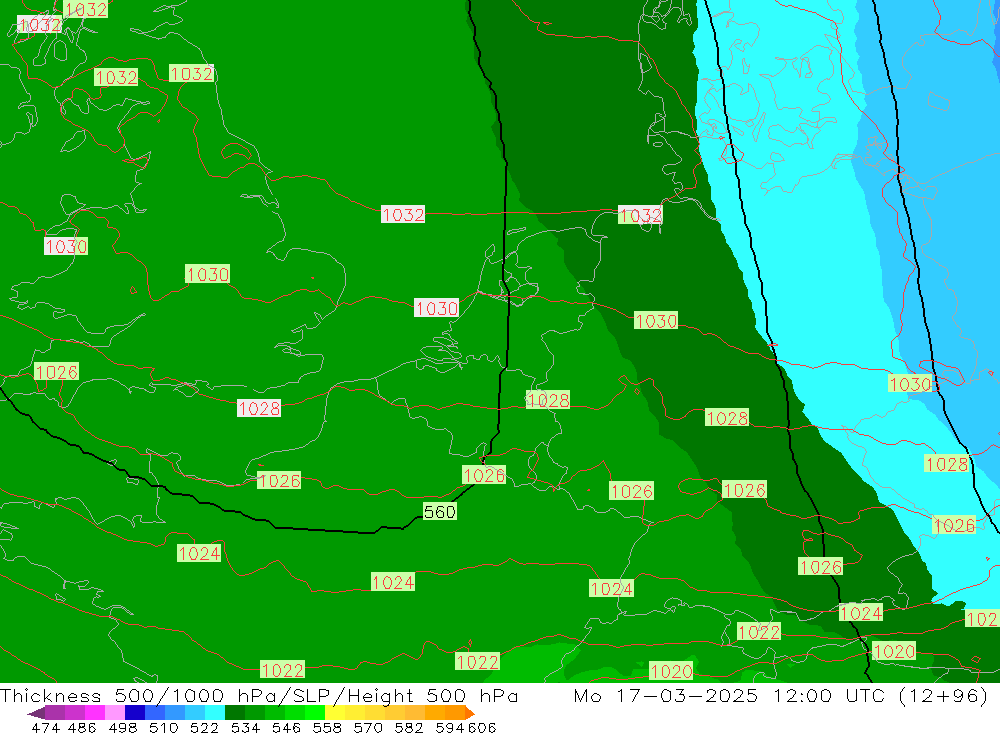Click the white-background 1028 pressure label

[x=258, y=408]
